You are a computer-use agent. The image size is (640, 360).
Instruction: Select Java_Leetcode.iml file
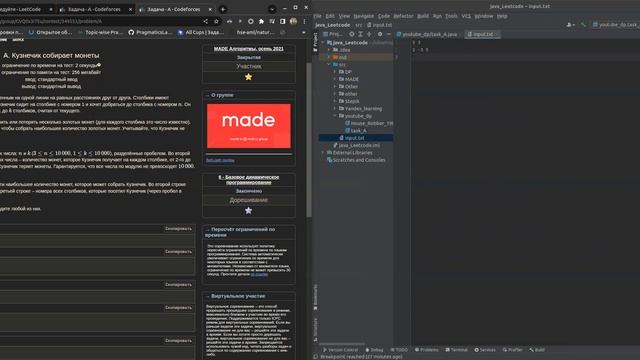(x=356, y=145)
